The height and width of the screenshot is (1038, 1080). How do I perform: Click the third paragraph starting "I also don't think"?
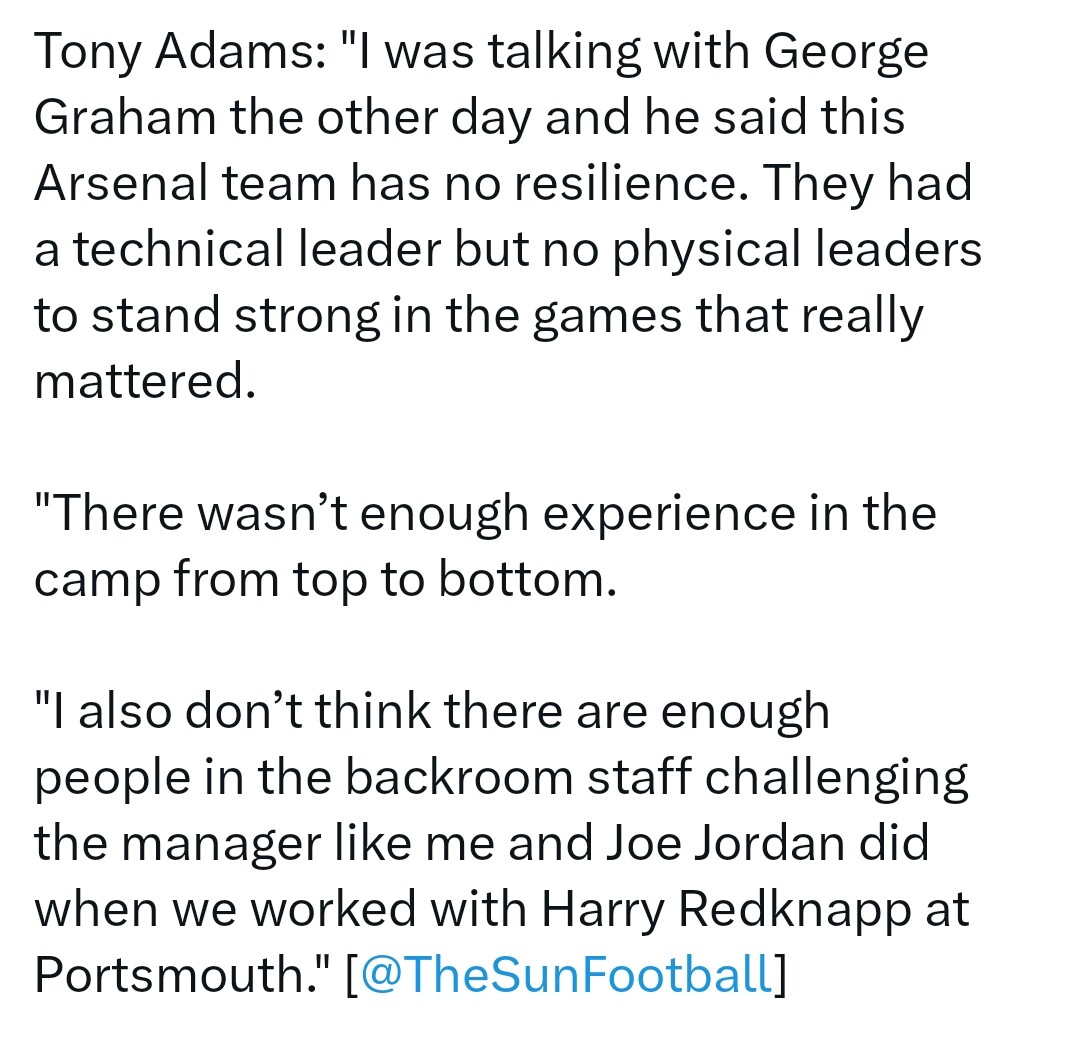[501, 842]
